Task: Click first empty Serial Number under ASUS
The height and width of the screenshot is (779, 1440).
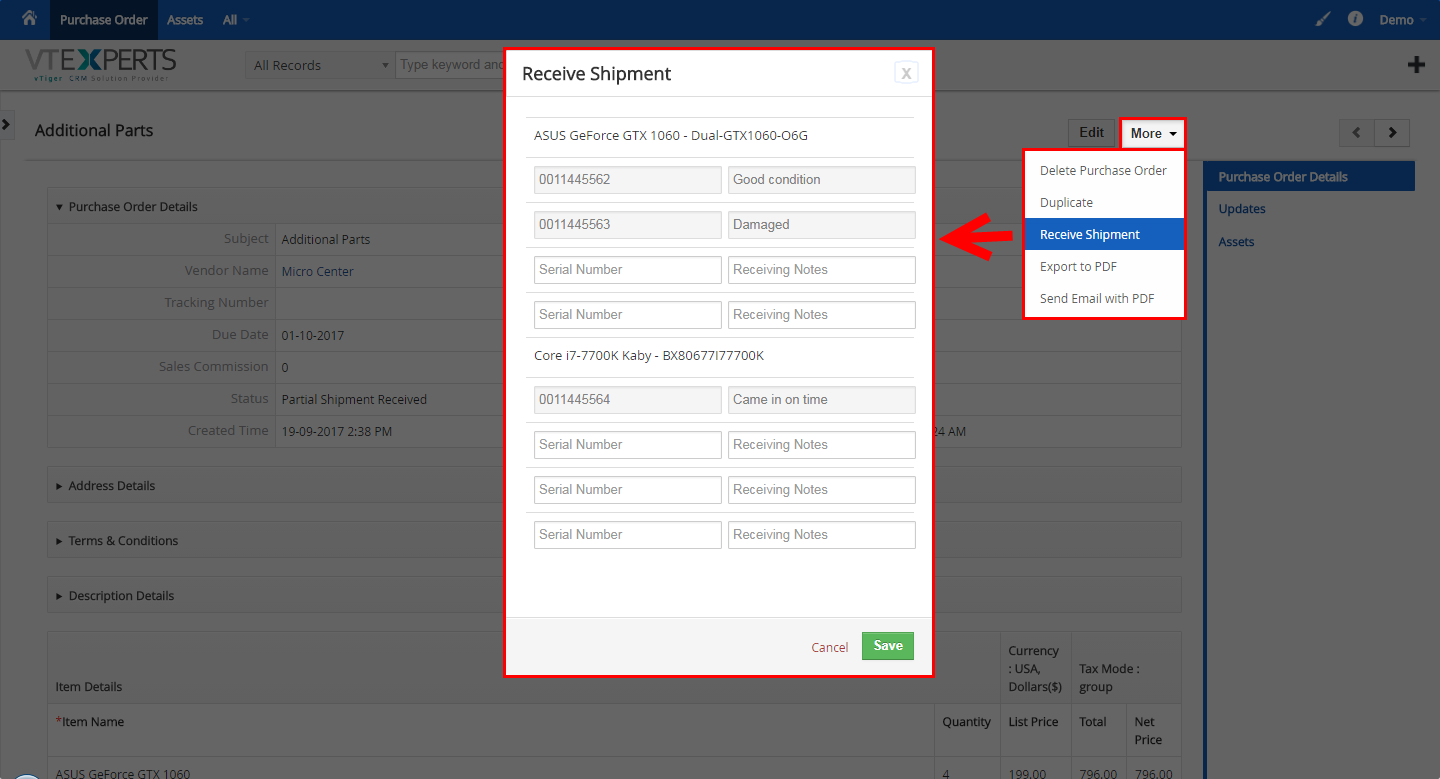Action: [628, 270]
